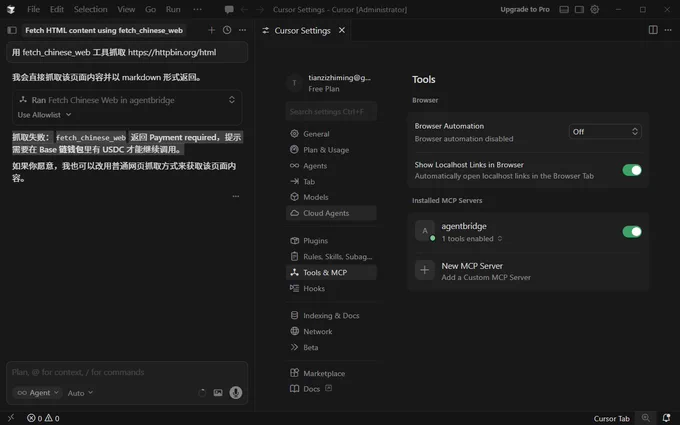
Task: Open settings gear icon in title bar
Action: point(595,9)
